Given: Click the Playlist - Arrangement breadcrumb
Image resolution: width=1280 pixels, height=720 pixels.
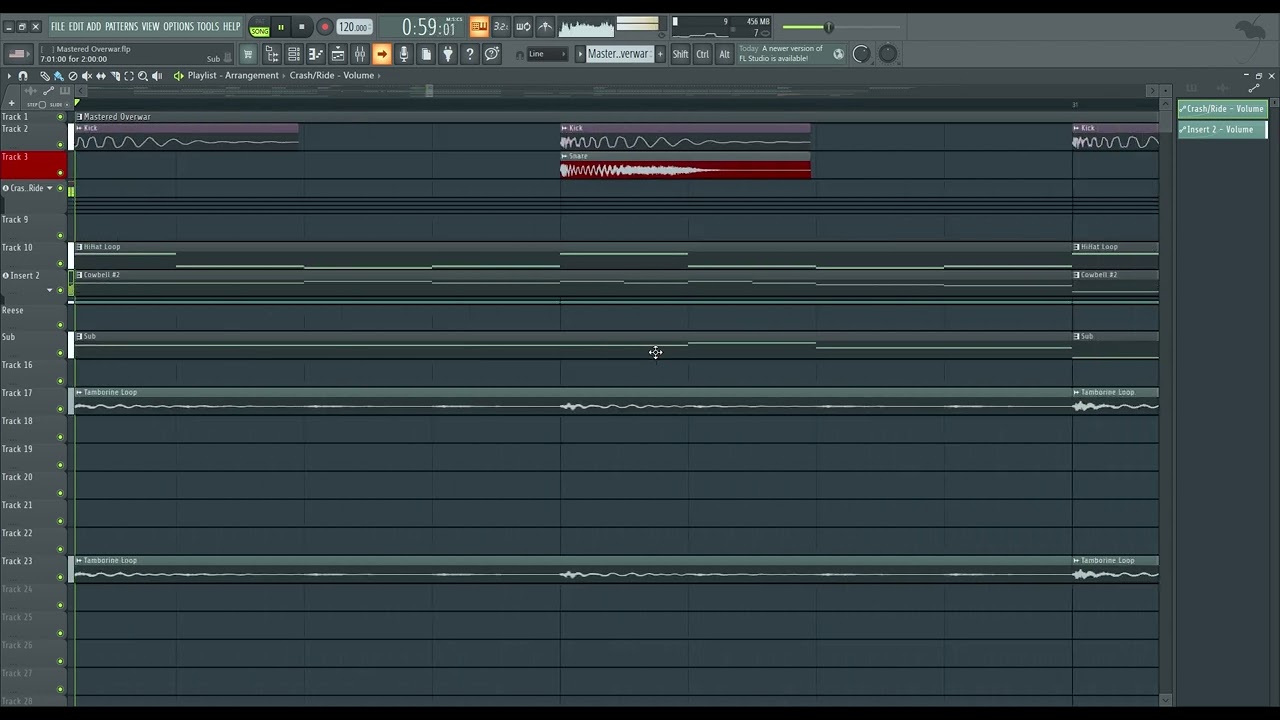Looking at the screenshot, I should point(233,76).
